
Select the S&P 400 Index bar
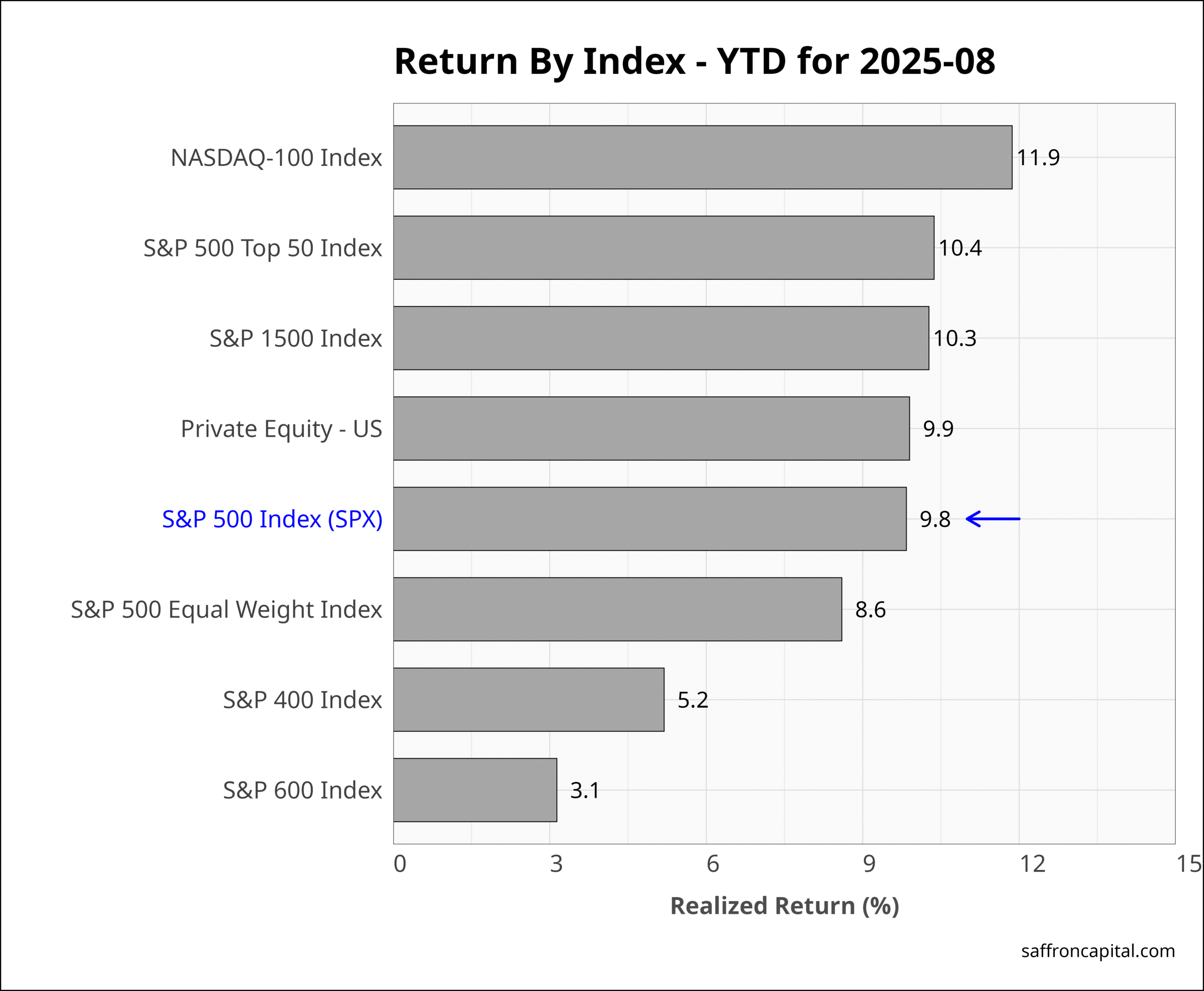coord(528,700)
